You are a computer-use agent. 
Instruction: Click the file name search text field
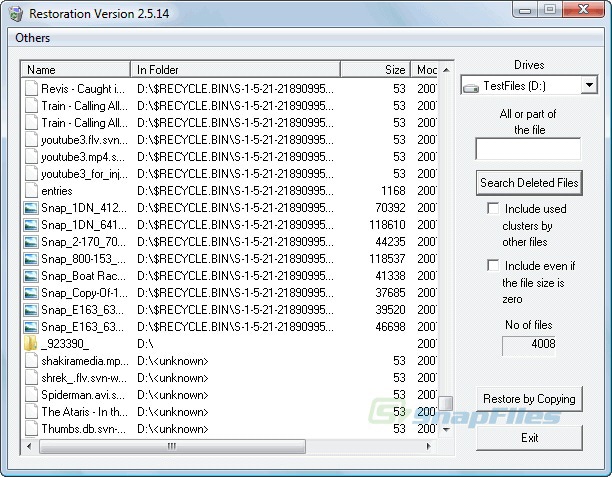(528, 148)
